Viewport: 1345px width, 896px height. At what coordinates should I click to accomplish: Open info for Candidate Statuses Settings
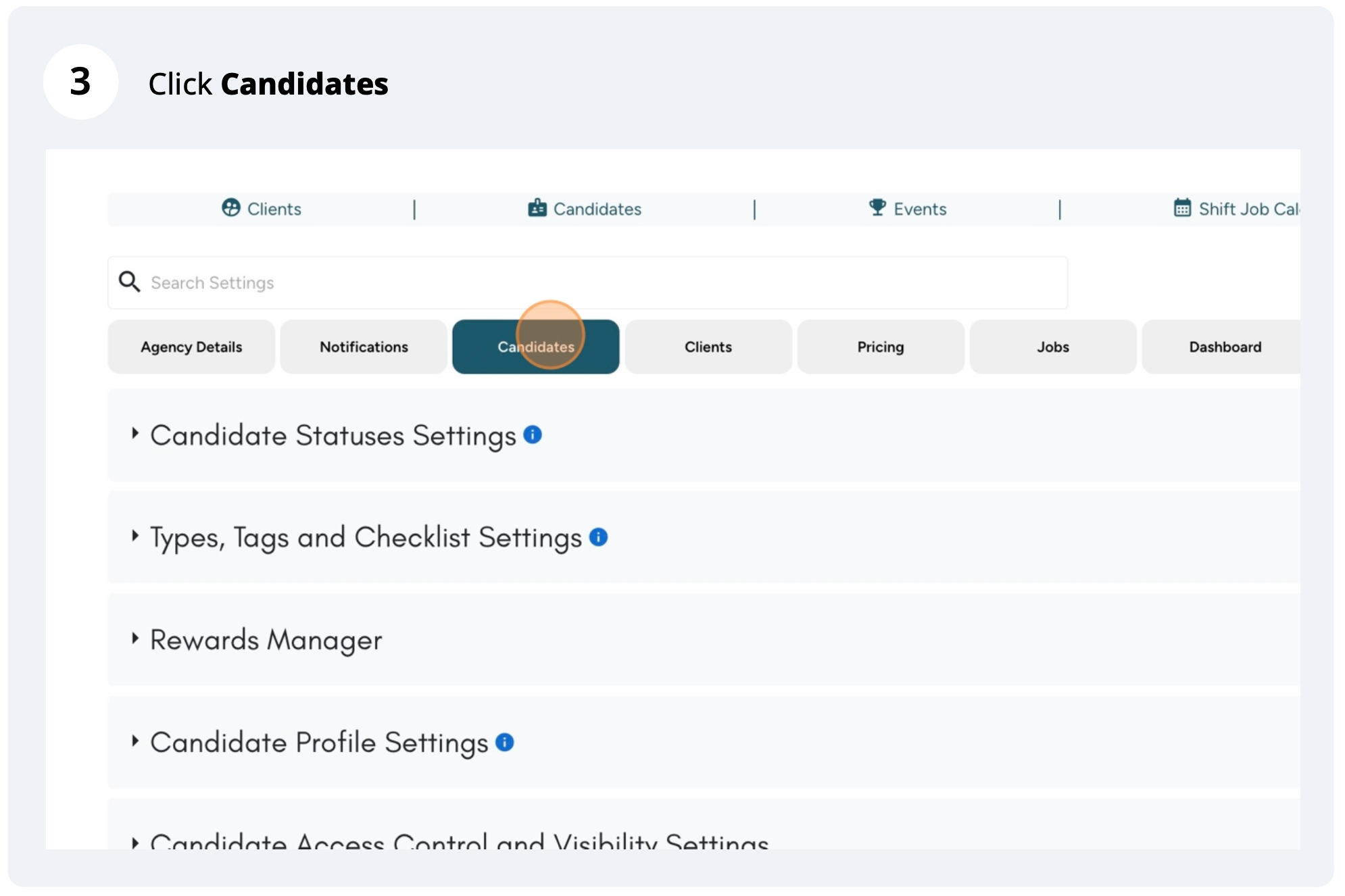tap(533, 435)
